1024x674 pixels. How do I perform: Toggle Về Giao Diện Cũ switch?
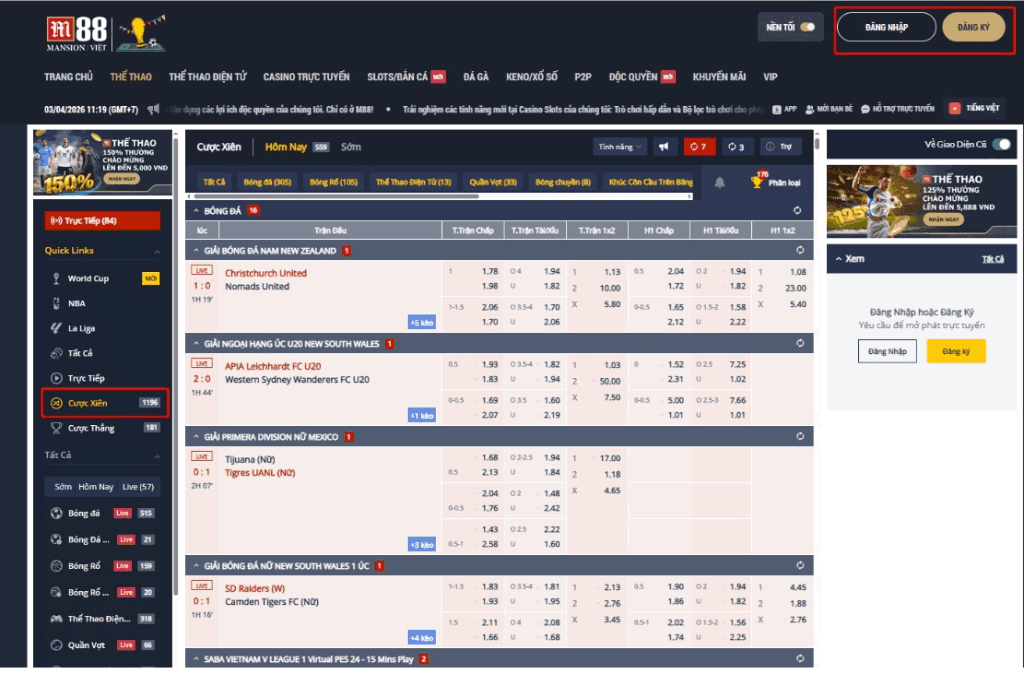click(1001, 144)
